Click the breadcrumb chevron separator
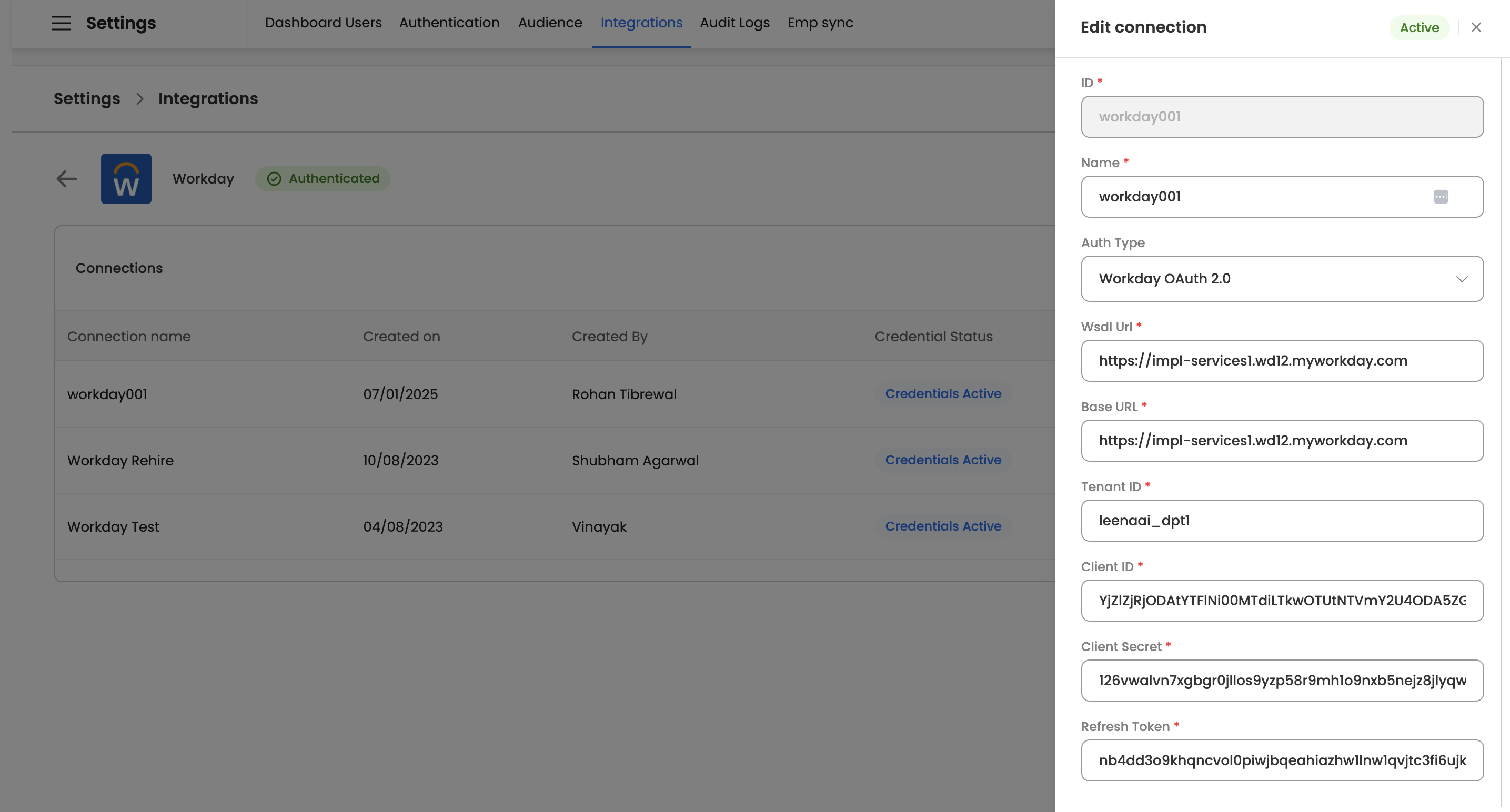 pyautogui.click(x=139, y=99)
